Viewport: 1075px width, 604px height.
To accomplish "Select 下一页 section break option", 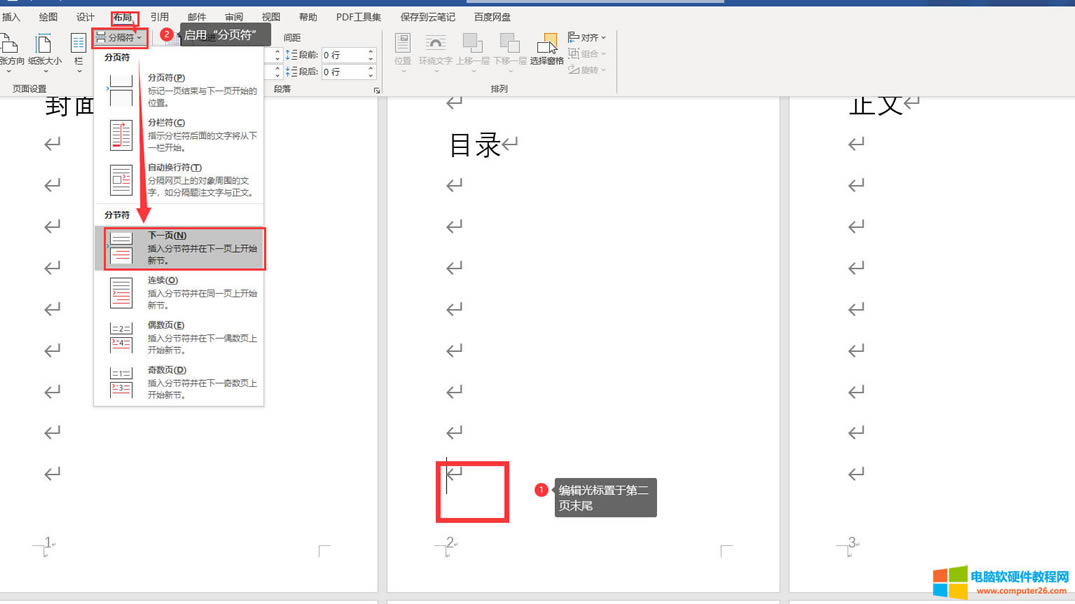I will tap(180, 248).
